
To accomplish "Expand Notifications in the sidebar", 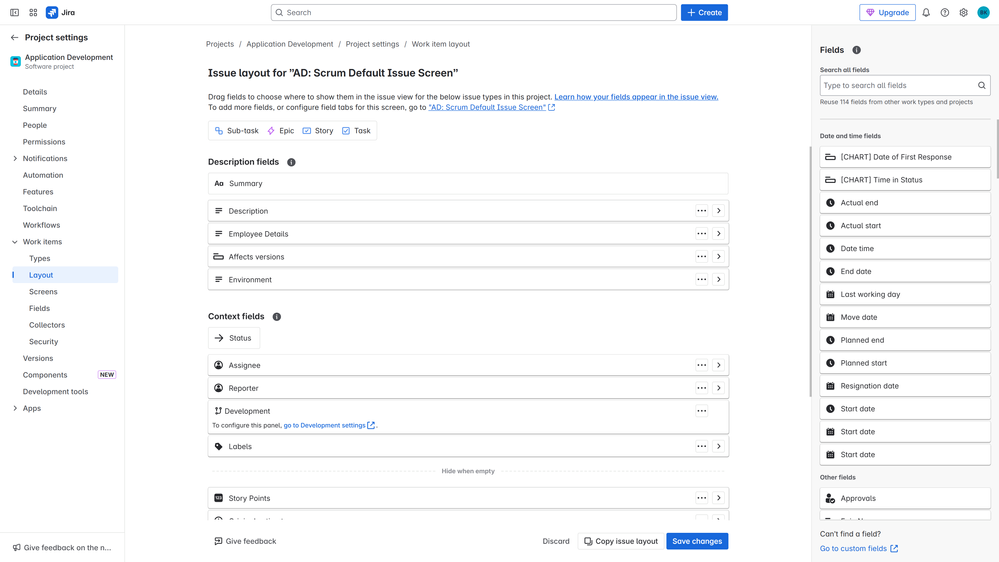I will tap(15, 159).
